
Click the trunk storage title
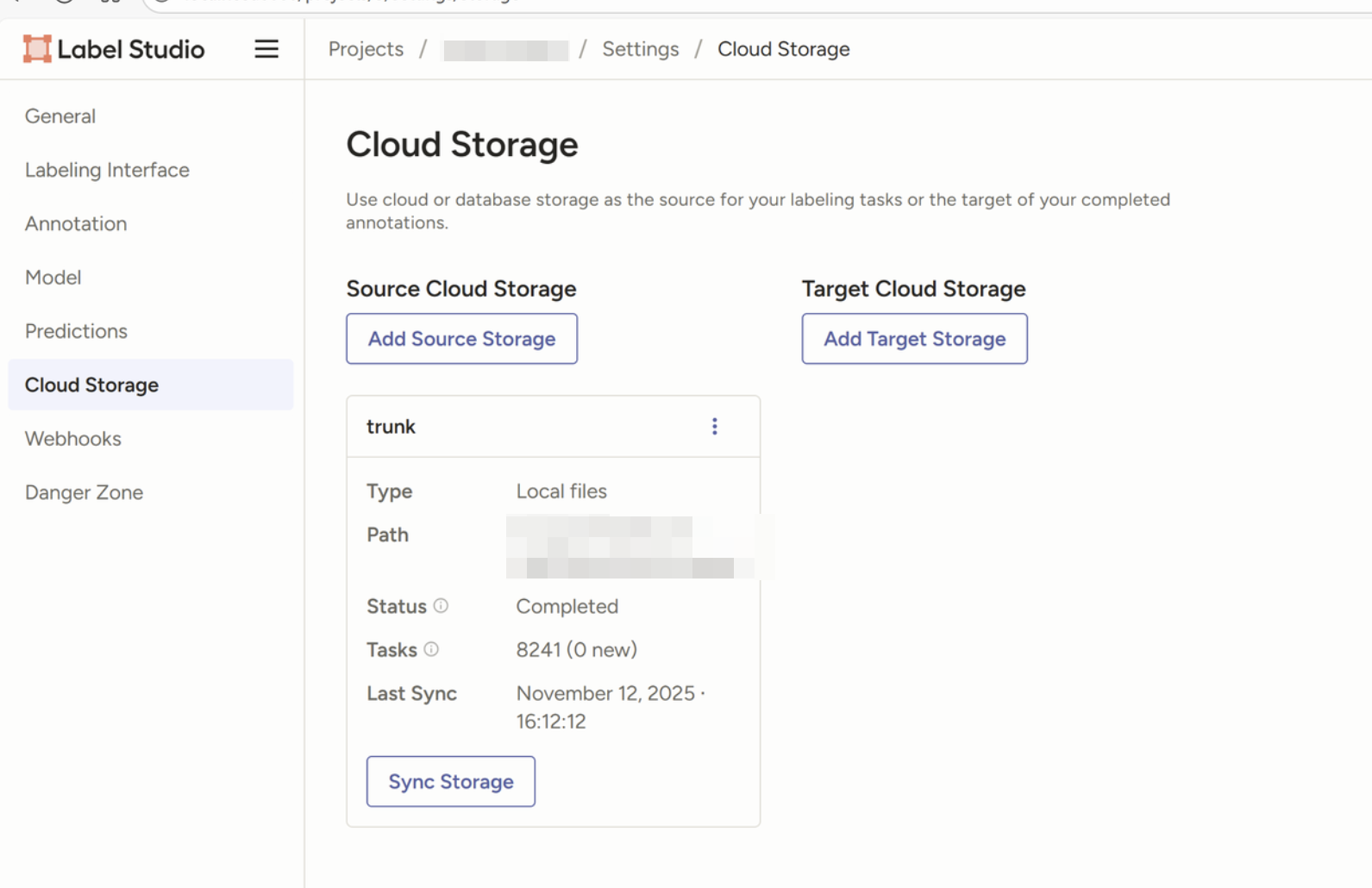(391, 426)
